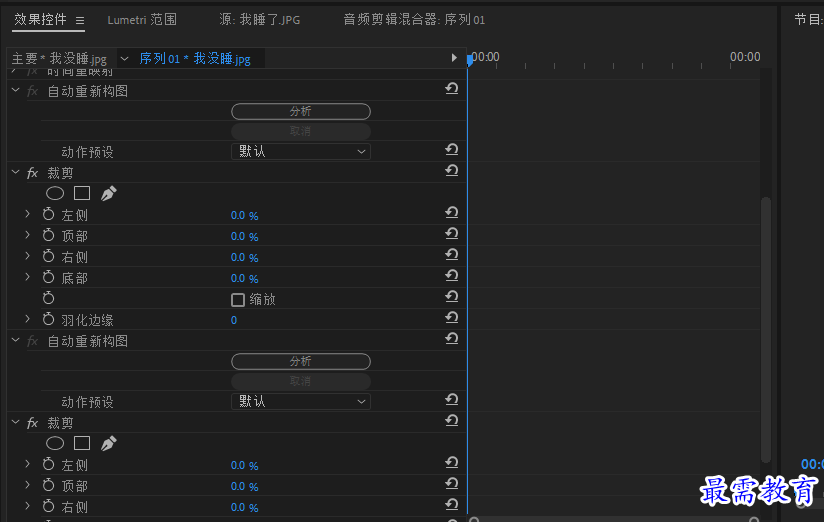Toggle fx of second 裁剪 effect

tap(33, 423)
